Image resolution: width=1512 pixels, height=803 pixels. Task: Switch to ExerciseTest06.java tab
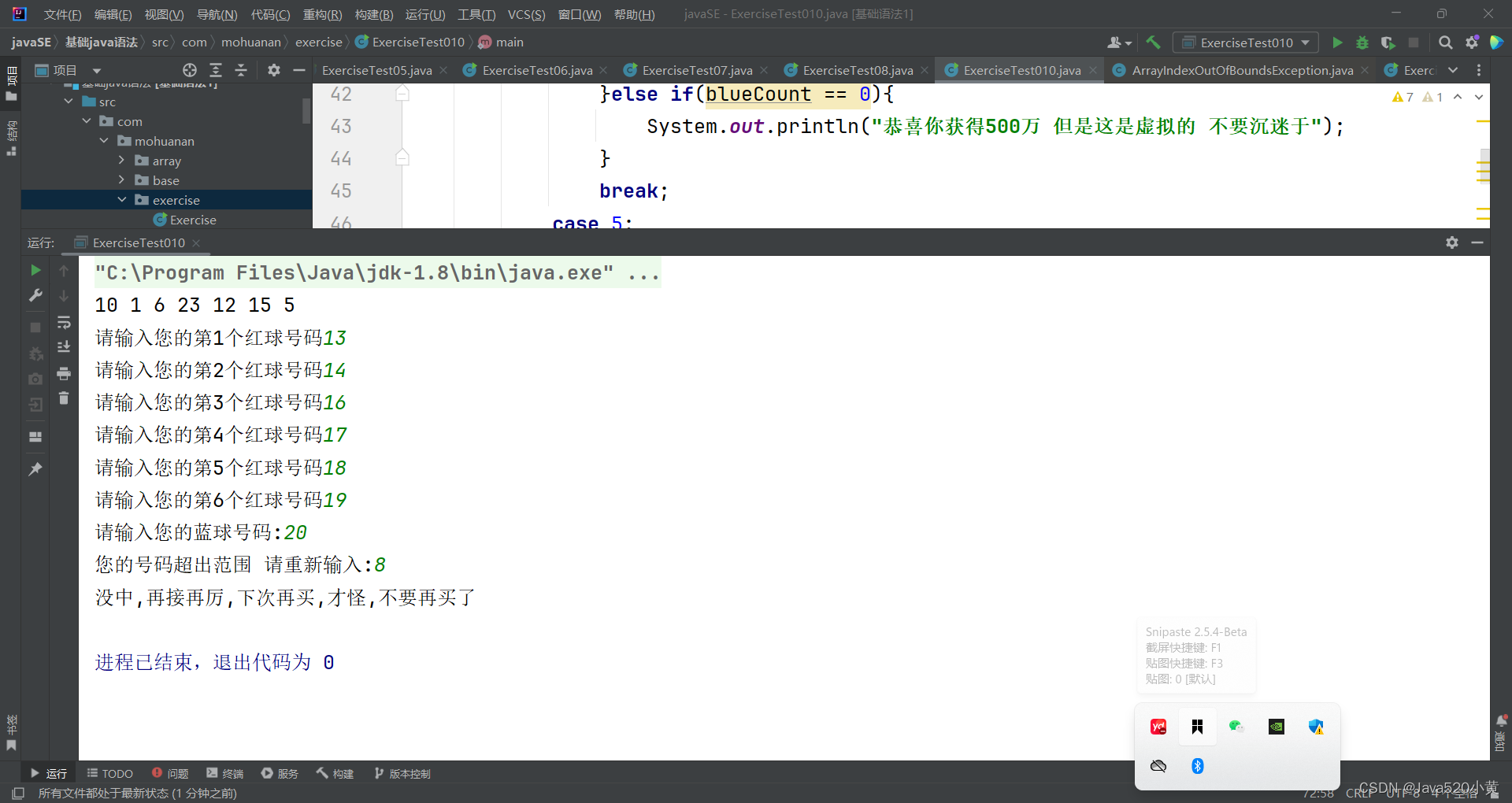[537, 70]
